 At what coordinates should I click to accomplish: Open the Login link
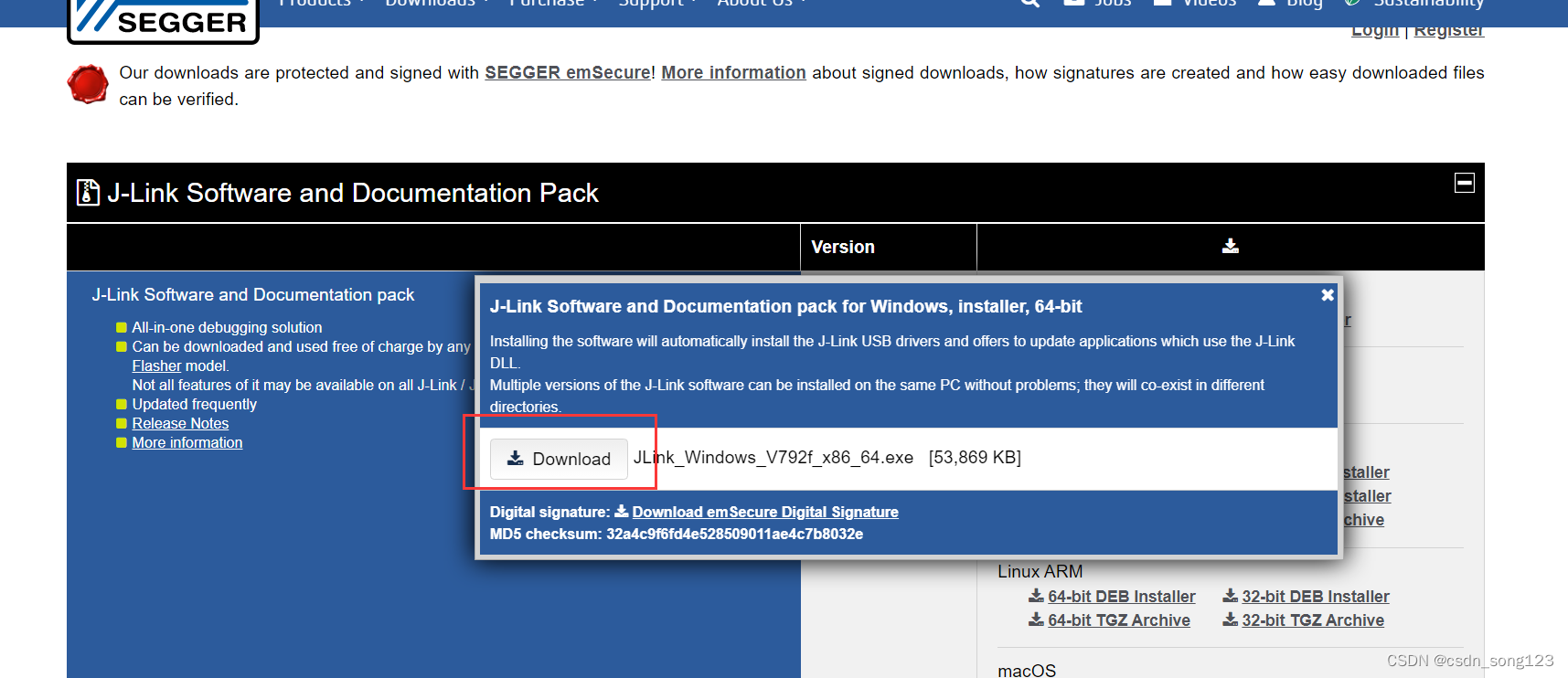pos(1375,30)
